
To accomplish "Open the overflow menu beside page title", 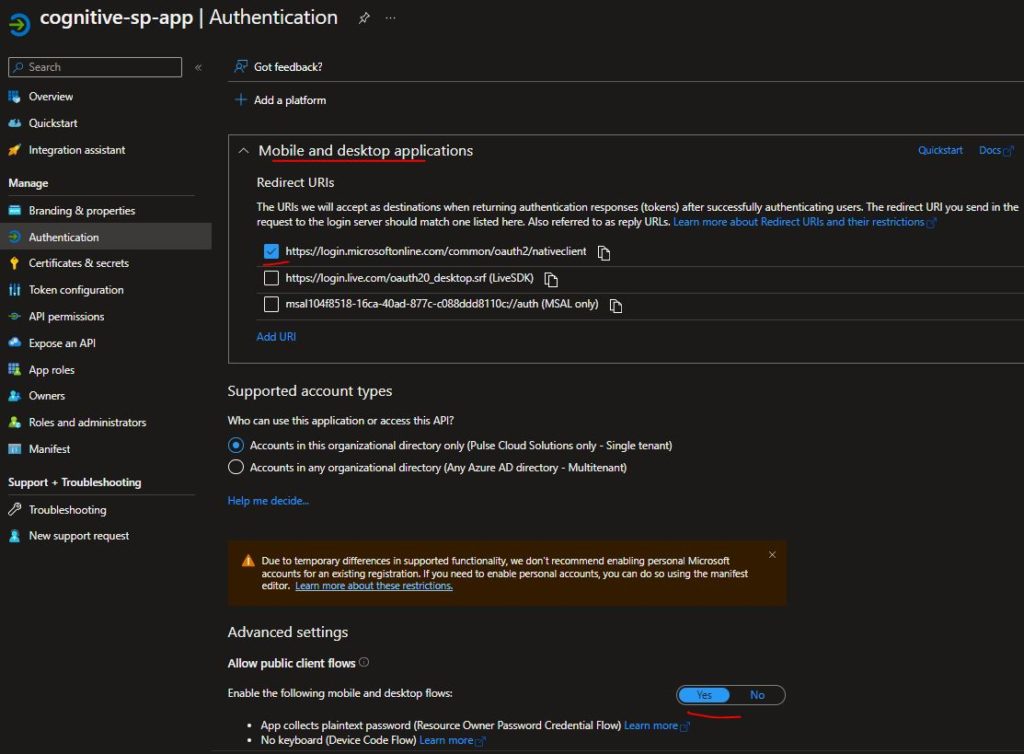I will (x=390, y=17).
